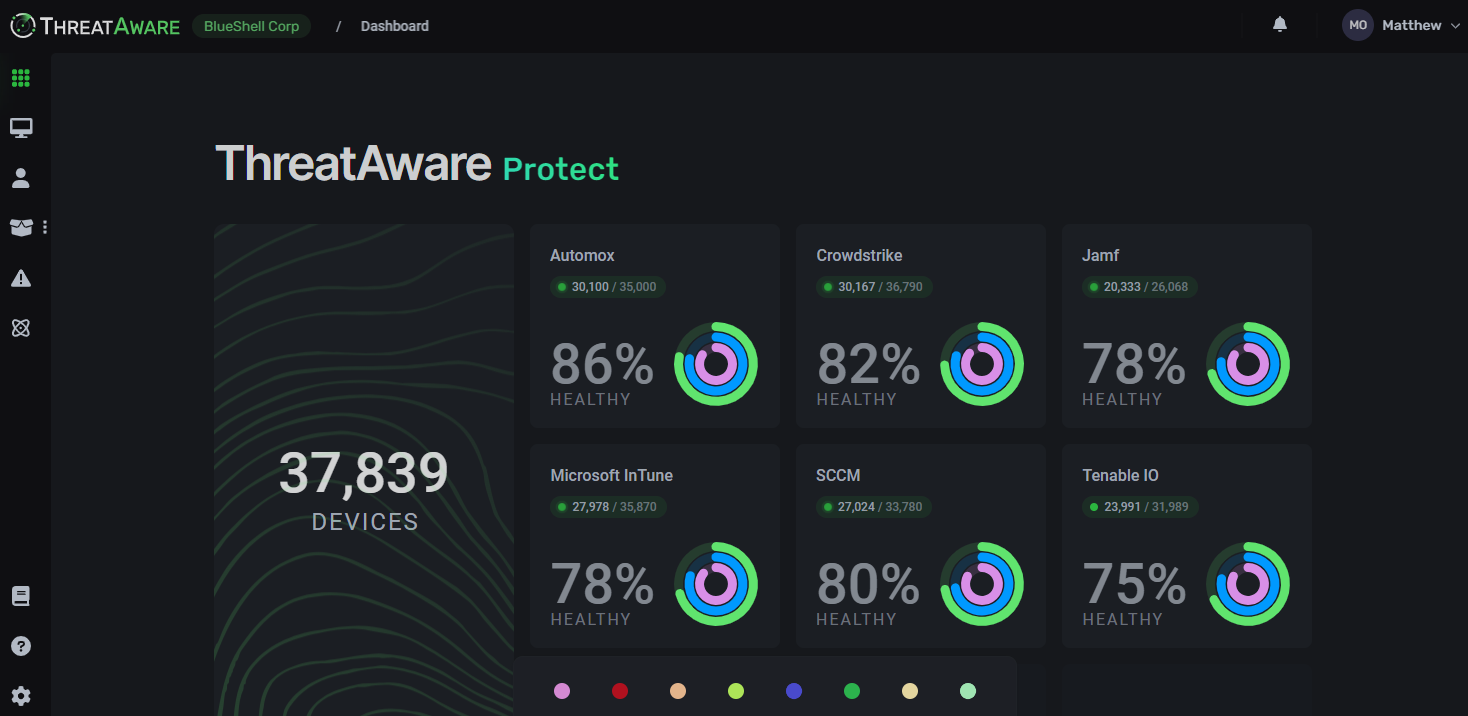Click the ThreatAware Protect heading
This screenshot has height=716, width=1468.
click(x=417, y=164)
